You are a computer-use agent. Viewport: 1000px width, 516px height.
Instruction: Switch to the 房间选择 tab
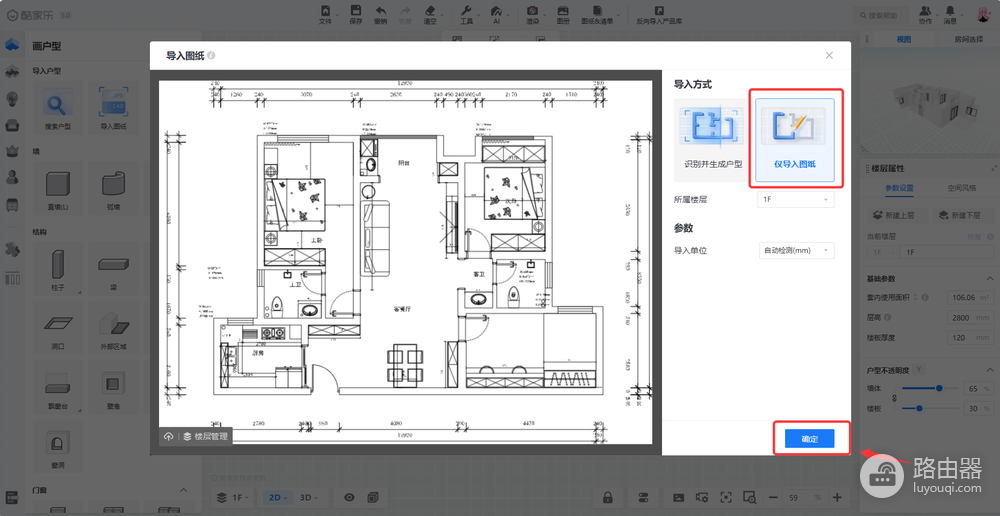[x=967, y=39]
